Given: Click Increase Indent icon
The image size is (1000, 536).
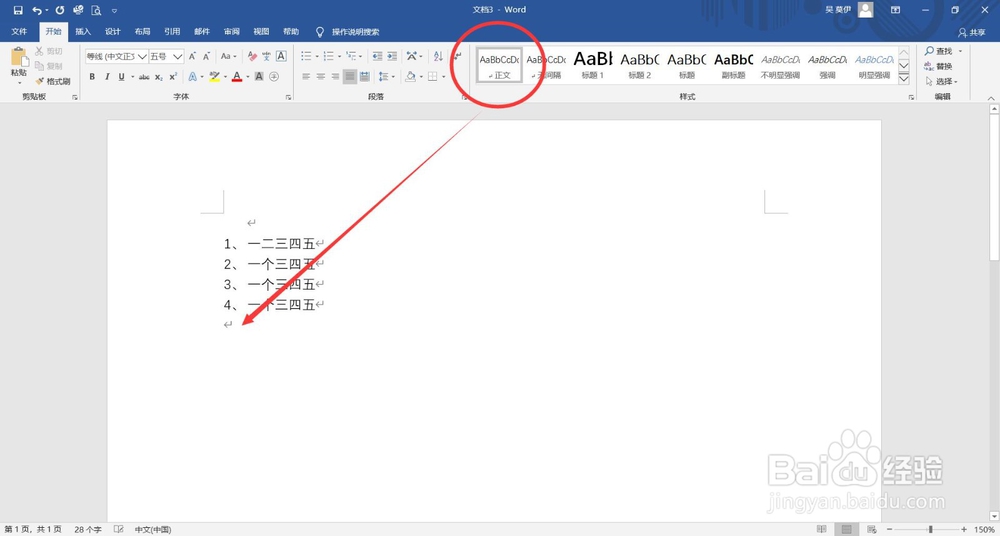Looking at the screenshot, I should coord(392,56).
